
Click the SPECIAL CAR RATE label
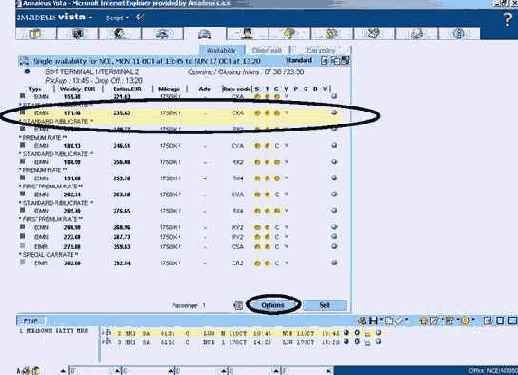point(49,255)
